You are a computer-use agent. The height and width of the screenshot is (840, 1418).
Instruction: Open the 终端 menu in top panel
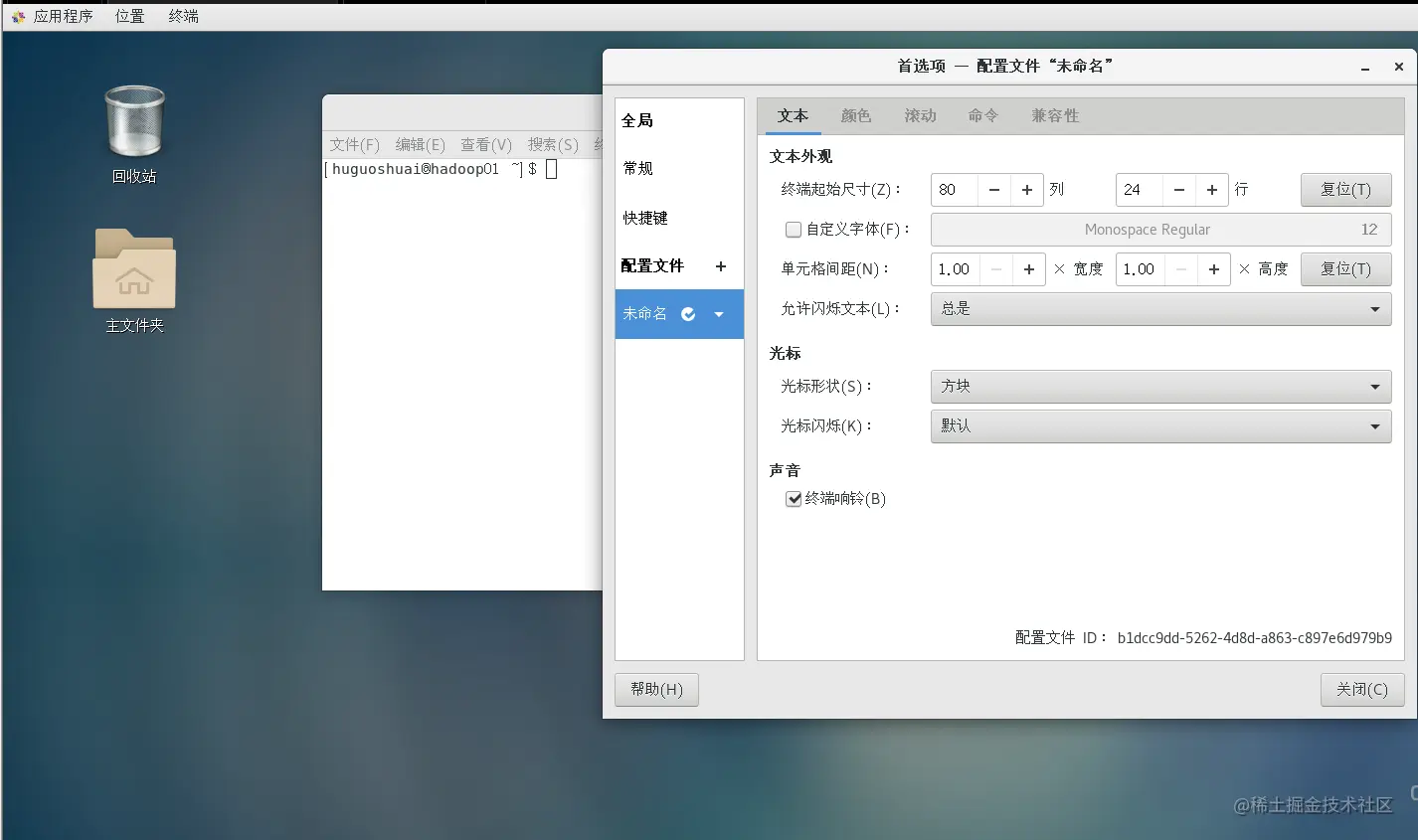[x=183, y=16]
